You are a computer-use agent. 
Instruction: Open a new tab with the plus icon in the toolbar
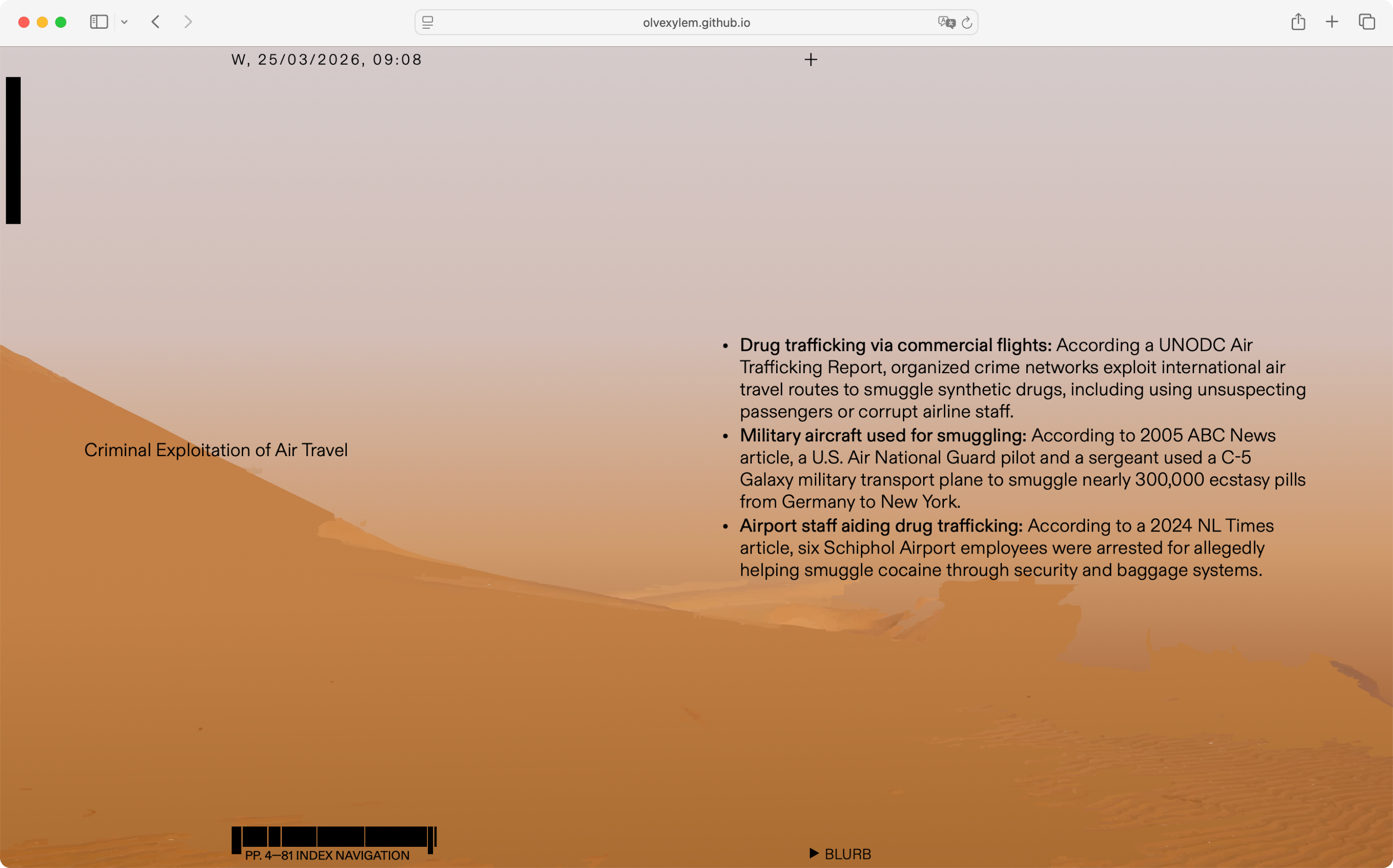1332,22
